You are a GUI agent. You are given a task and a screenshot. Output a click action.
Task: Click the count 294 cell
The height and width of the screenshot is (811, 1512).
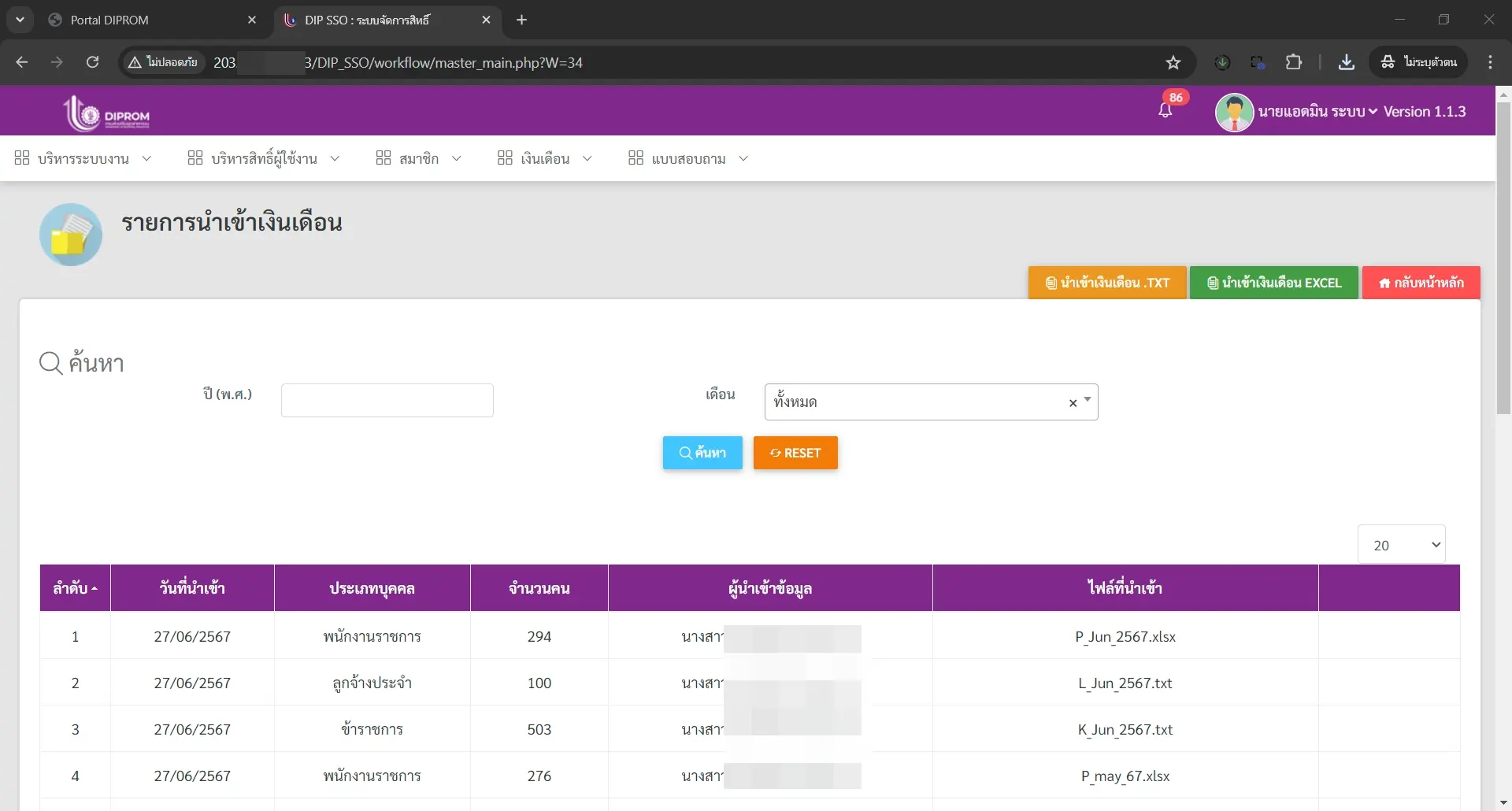539,636
